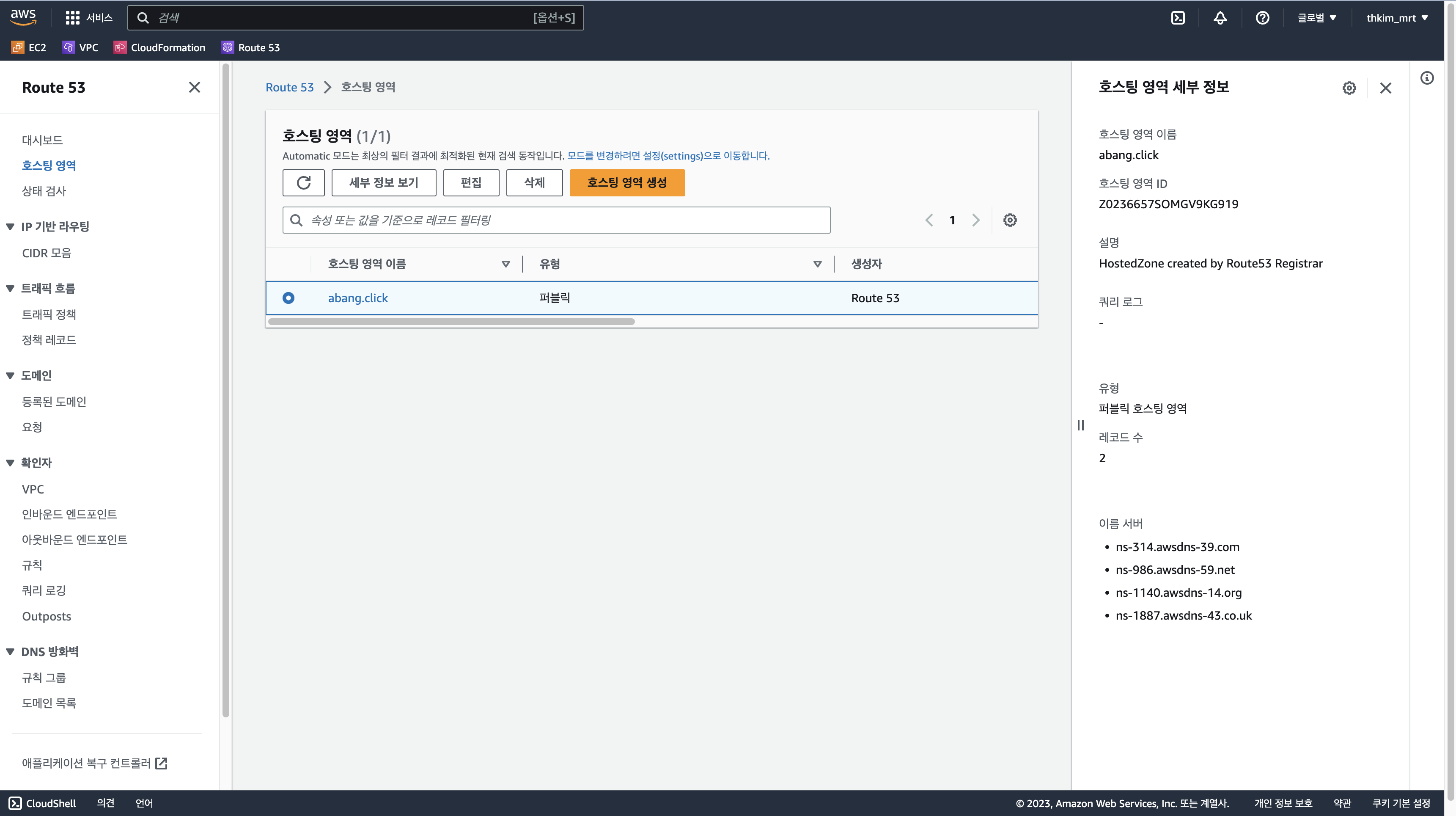
Task: Click the 호스팅 영역 생성 button
Action: pyautogui.click(x=627, y=183)
